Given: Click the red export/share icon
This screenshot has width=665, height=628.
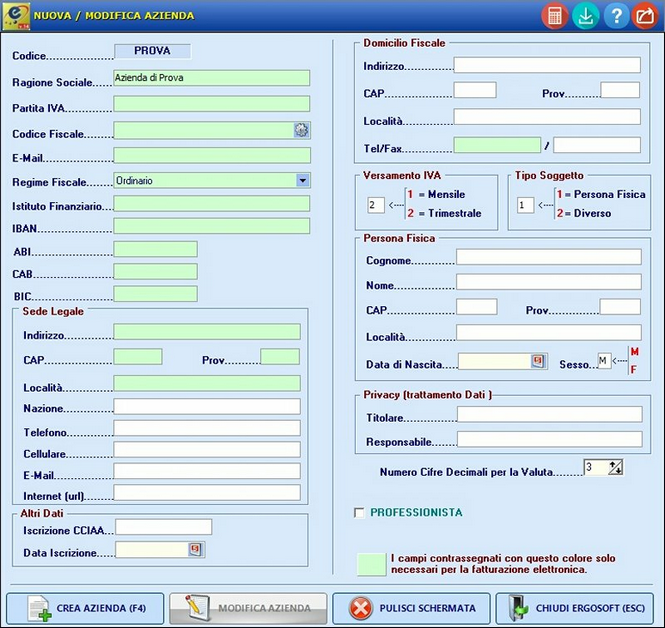Looking at the screenshot, I should [645, 16].
